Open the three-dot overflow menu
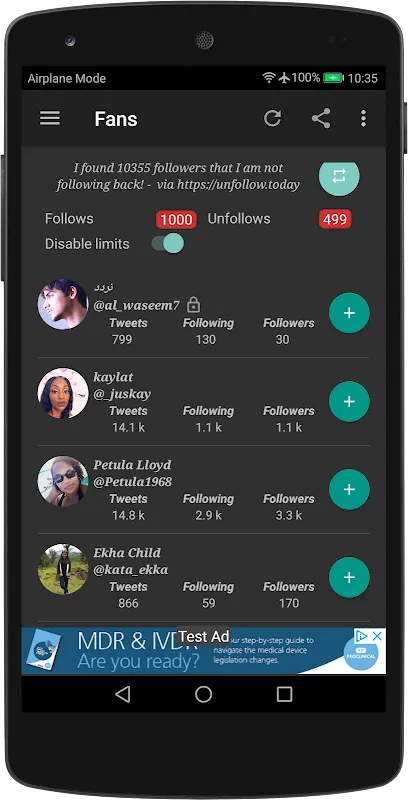This screenshot has height=800, width=408. [x=363, y=118]
